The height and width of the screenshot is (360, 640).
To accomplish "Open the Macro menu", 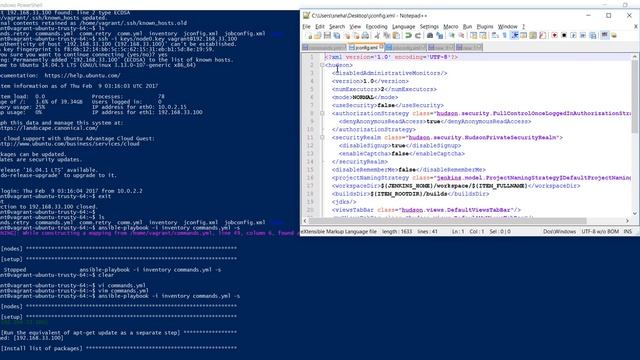I will click(451, 27).
